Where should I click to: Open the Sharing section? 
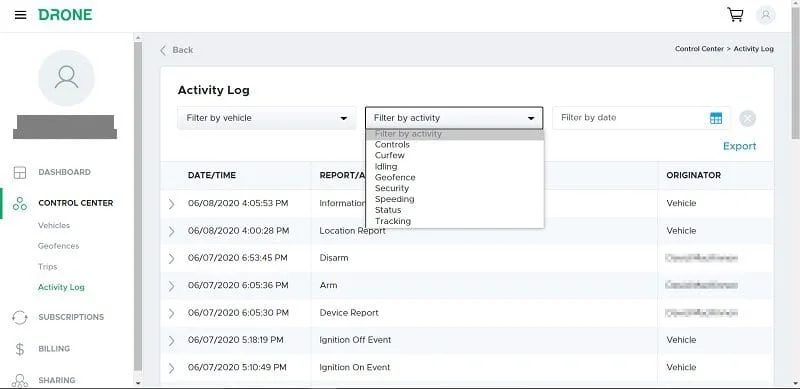(x=57, y=380)
